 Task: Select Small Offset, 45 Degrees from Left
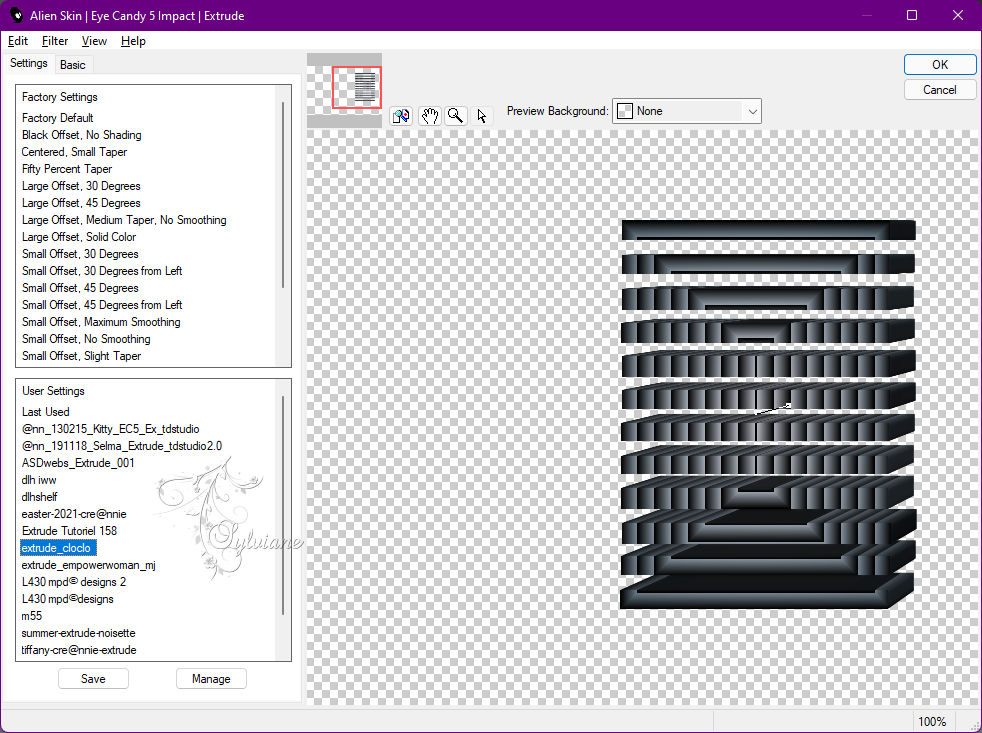102,304
